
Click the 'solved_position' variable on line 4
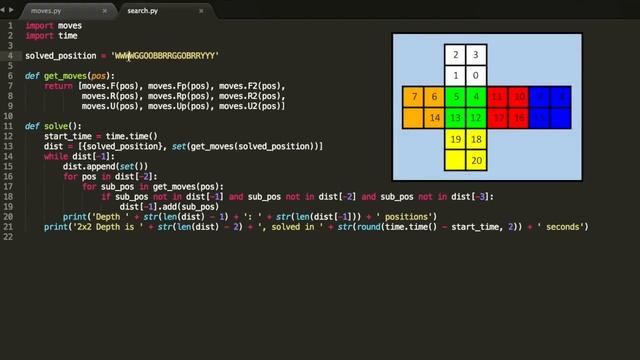[61, 56]
